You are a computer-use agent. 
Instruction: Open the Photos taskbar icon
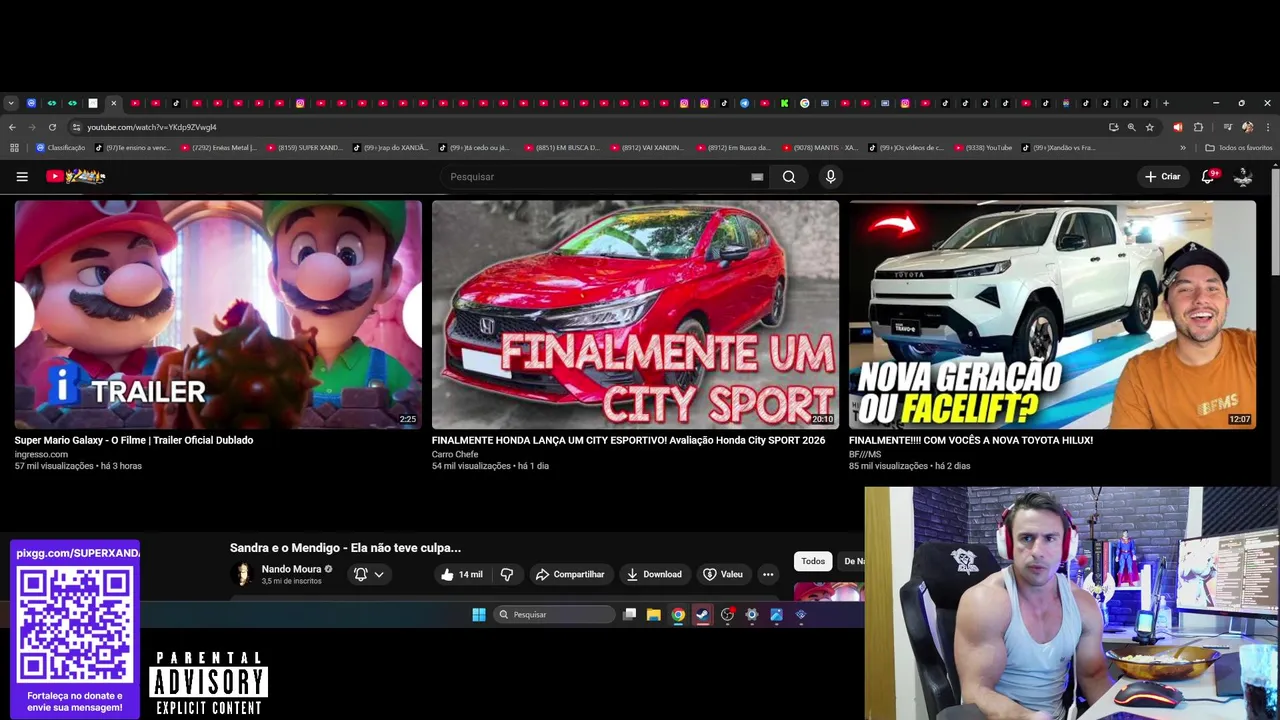click(x=776, y=615)
